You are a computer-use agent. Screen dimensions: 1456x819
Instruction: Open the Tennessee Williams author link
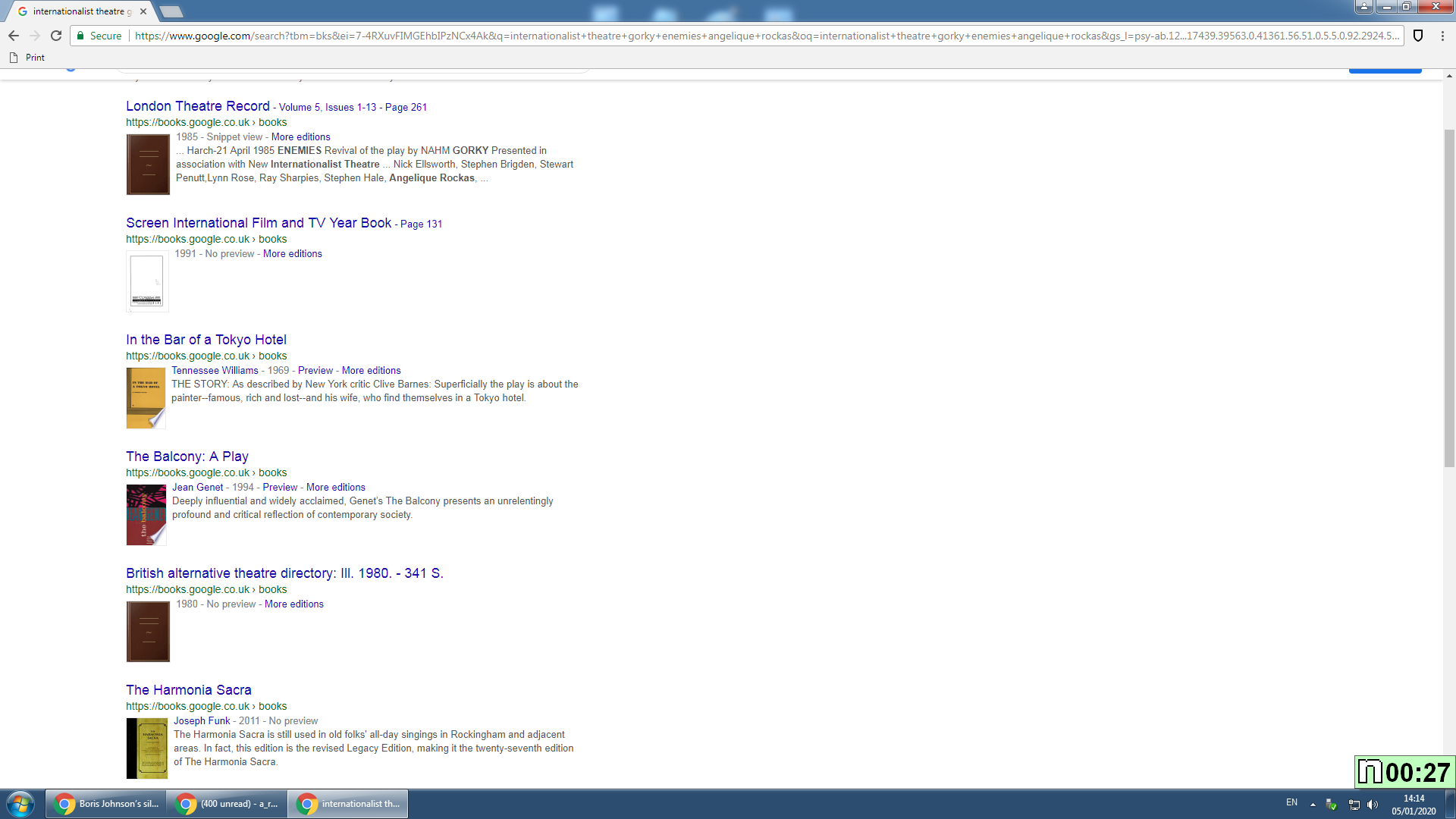tap(215, 371)
